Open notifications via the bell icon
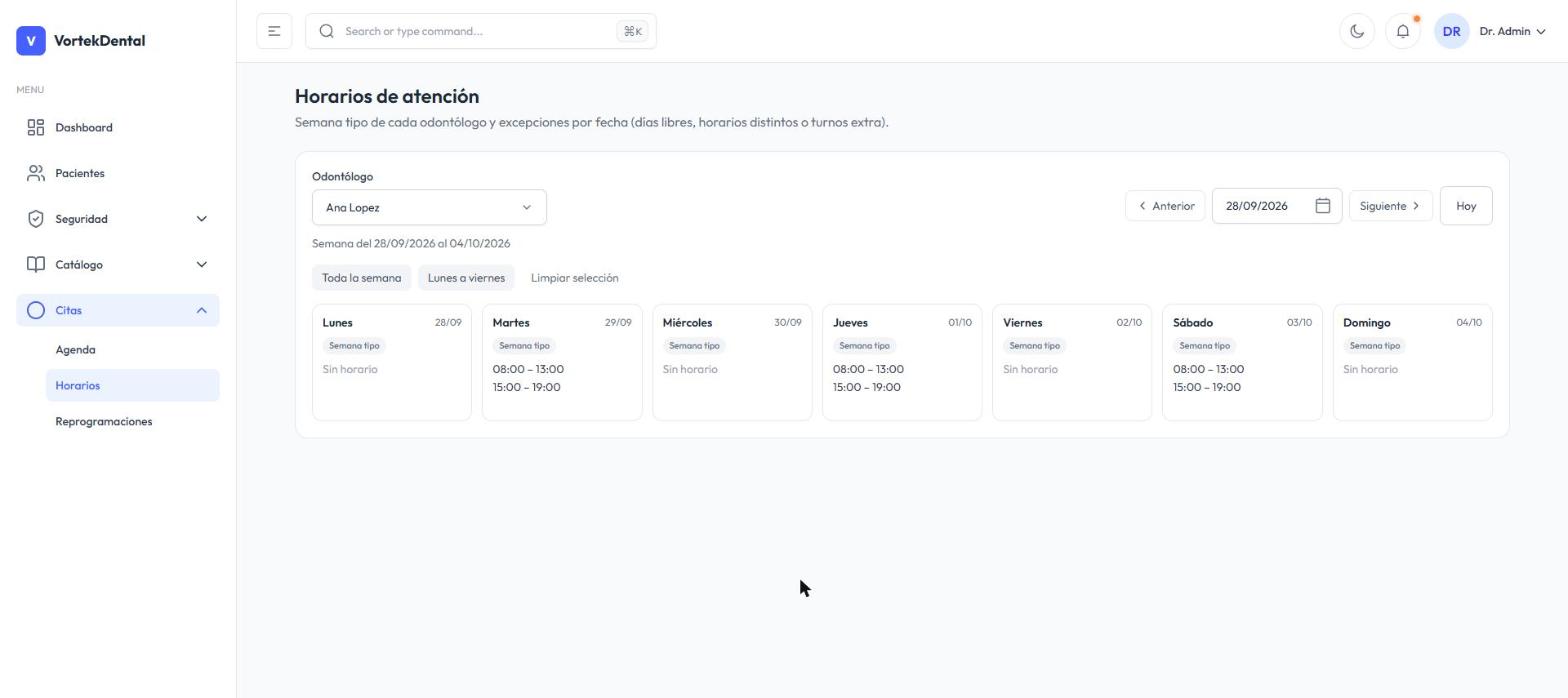The height and width of the screenshot is (698, 1568). 1403,31
